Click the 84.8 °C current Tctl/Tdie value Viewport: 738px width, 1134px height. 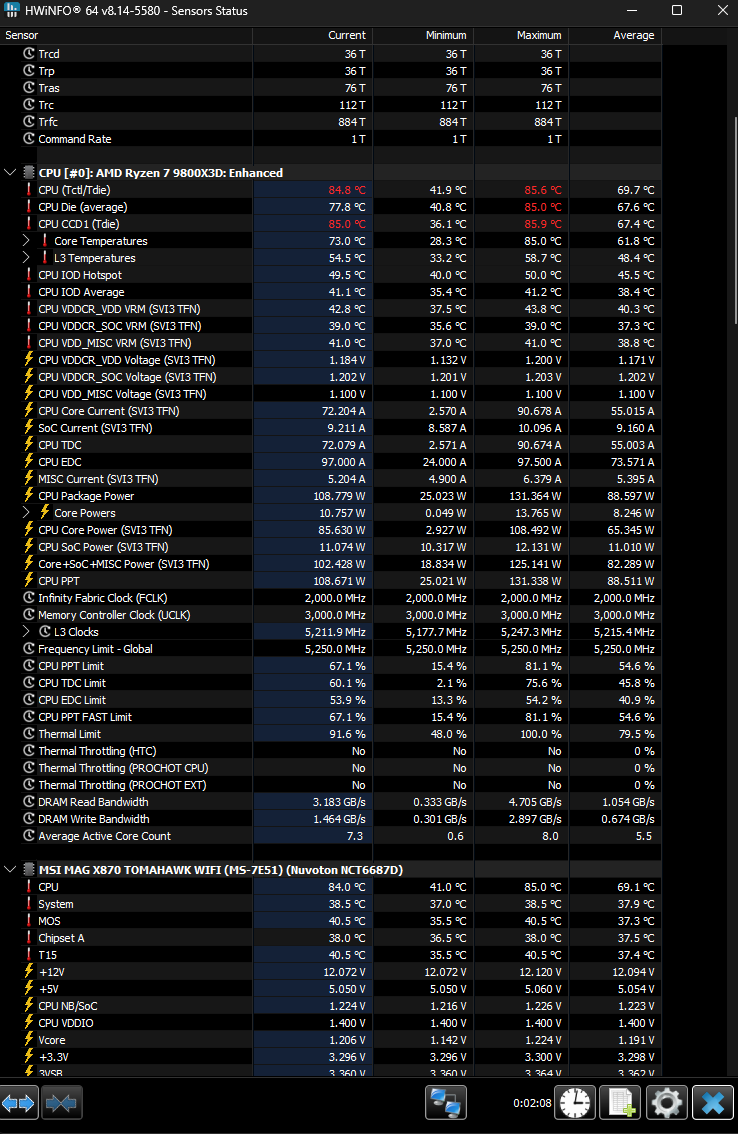click(347, 189)
